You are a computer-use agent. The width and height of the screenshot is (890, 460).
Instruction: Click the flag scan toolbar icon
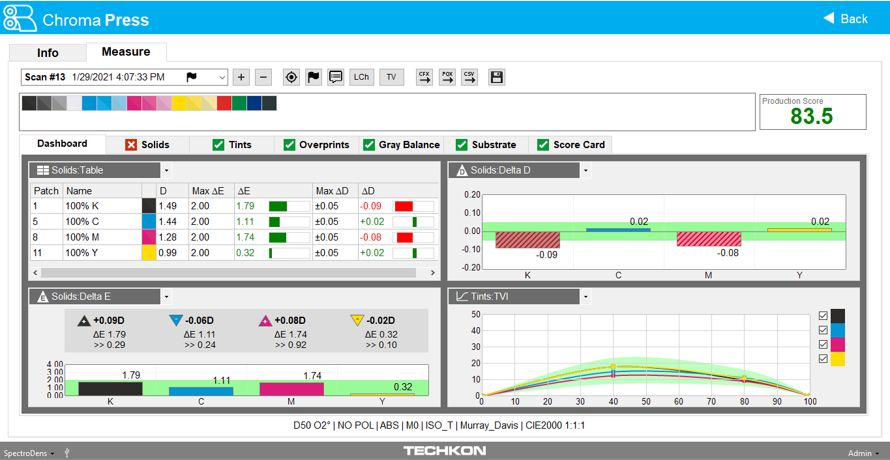click(x=313, y=77)
